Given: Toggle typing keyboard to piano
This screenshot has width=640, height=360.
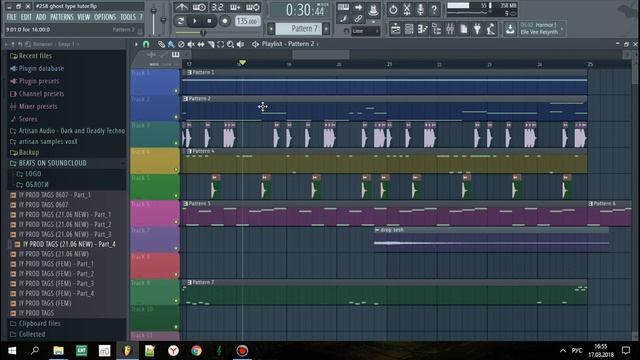Looking at the screenshot, I should point(343,7).
